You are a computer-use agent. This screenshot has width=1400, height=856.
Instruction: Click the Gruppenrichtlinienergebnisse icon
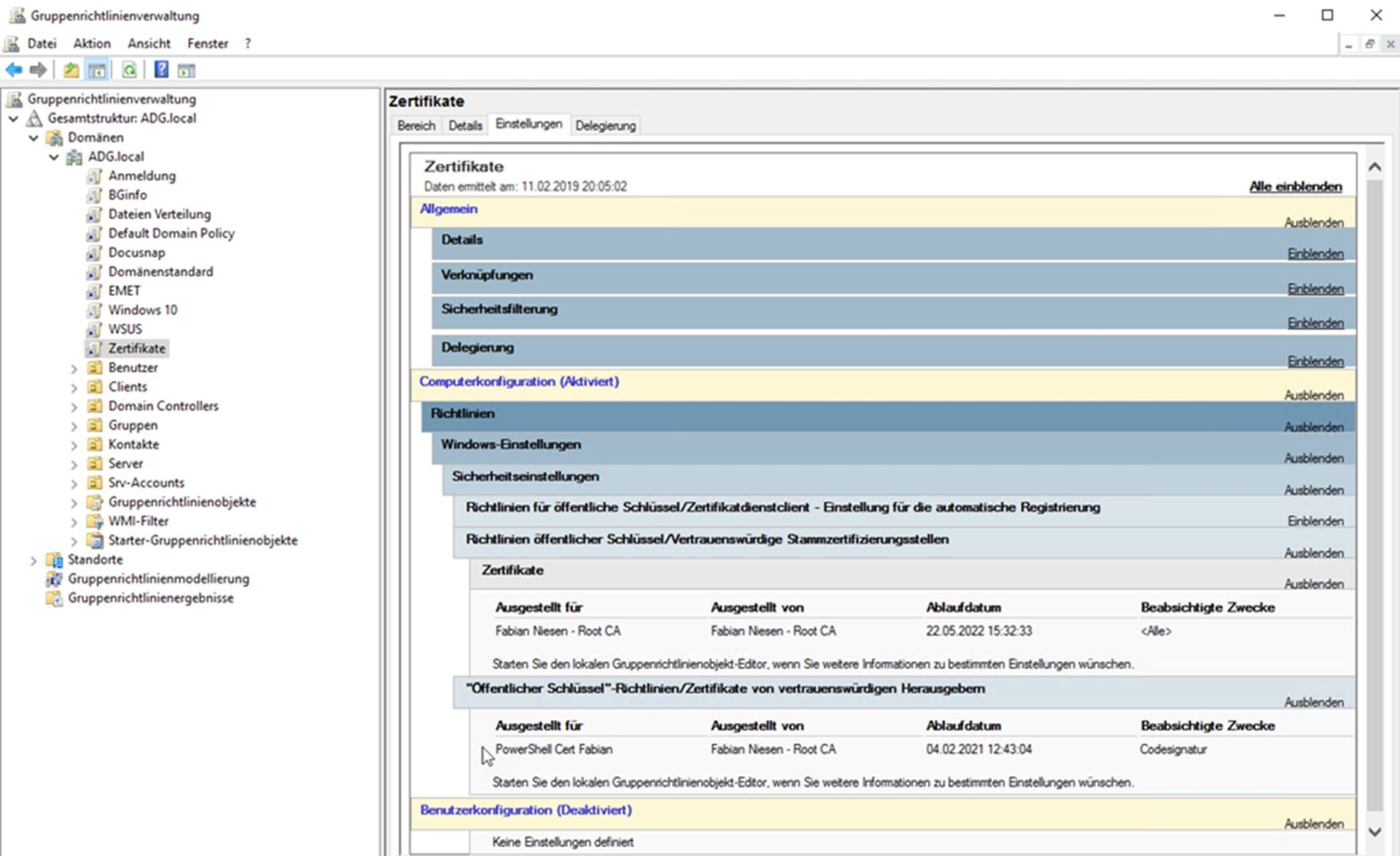(54, 598)
